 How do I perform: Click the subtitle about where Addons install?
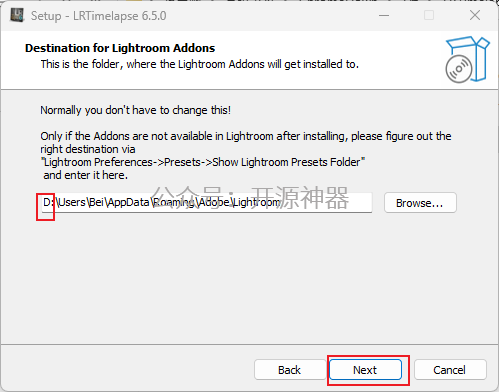coord(200,64)
